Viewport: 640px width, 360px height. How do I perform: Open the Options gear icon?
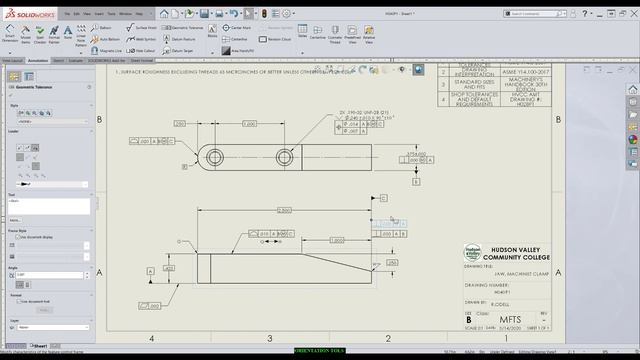(287, 13)
